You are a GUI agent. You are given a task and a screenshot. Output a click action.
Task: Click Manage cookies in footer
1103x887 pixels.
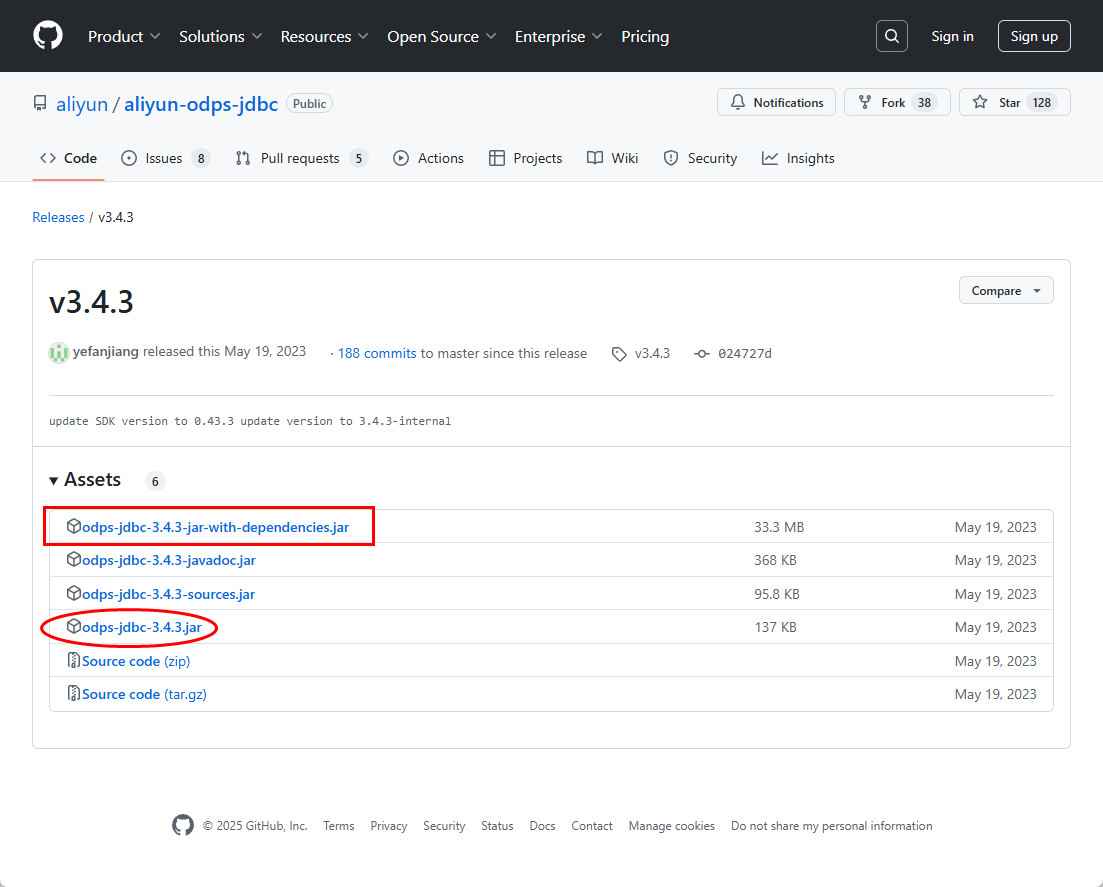(x=672, y=826)
